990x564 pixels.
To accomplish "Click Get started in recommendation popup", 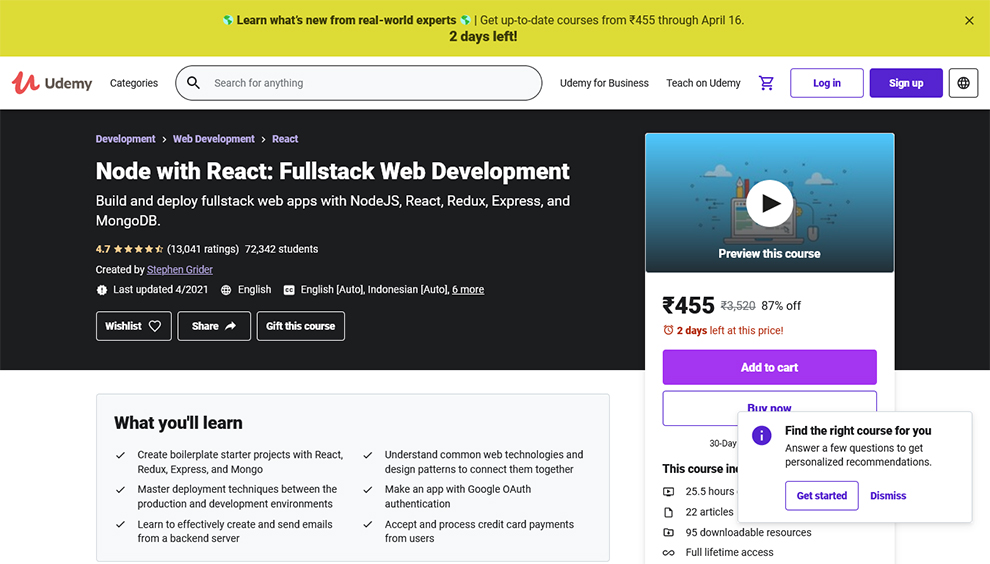I will [821, 496].
